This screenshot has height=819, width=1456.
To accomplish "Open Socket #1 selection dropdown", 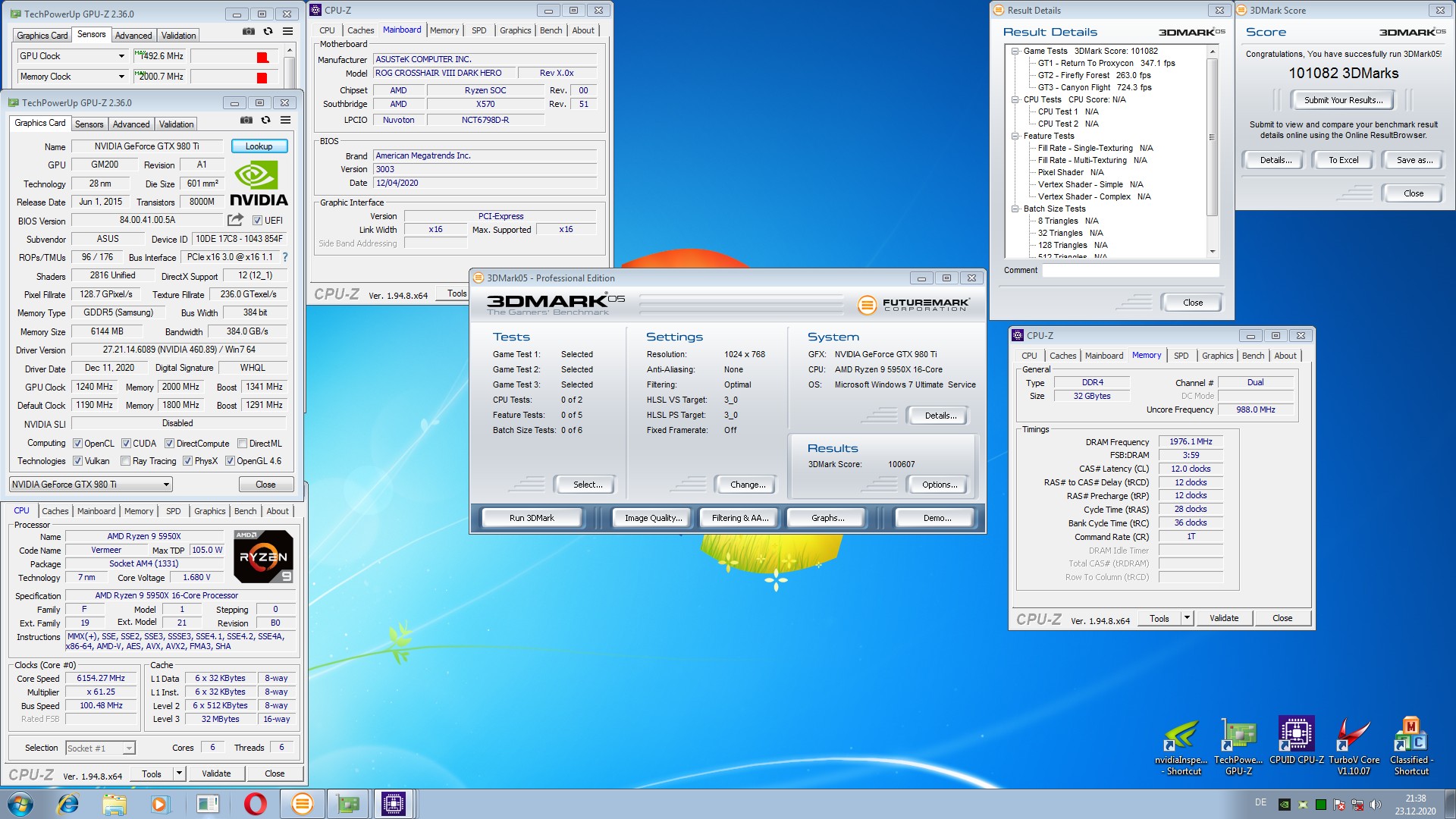I will coord(100,748).
